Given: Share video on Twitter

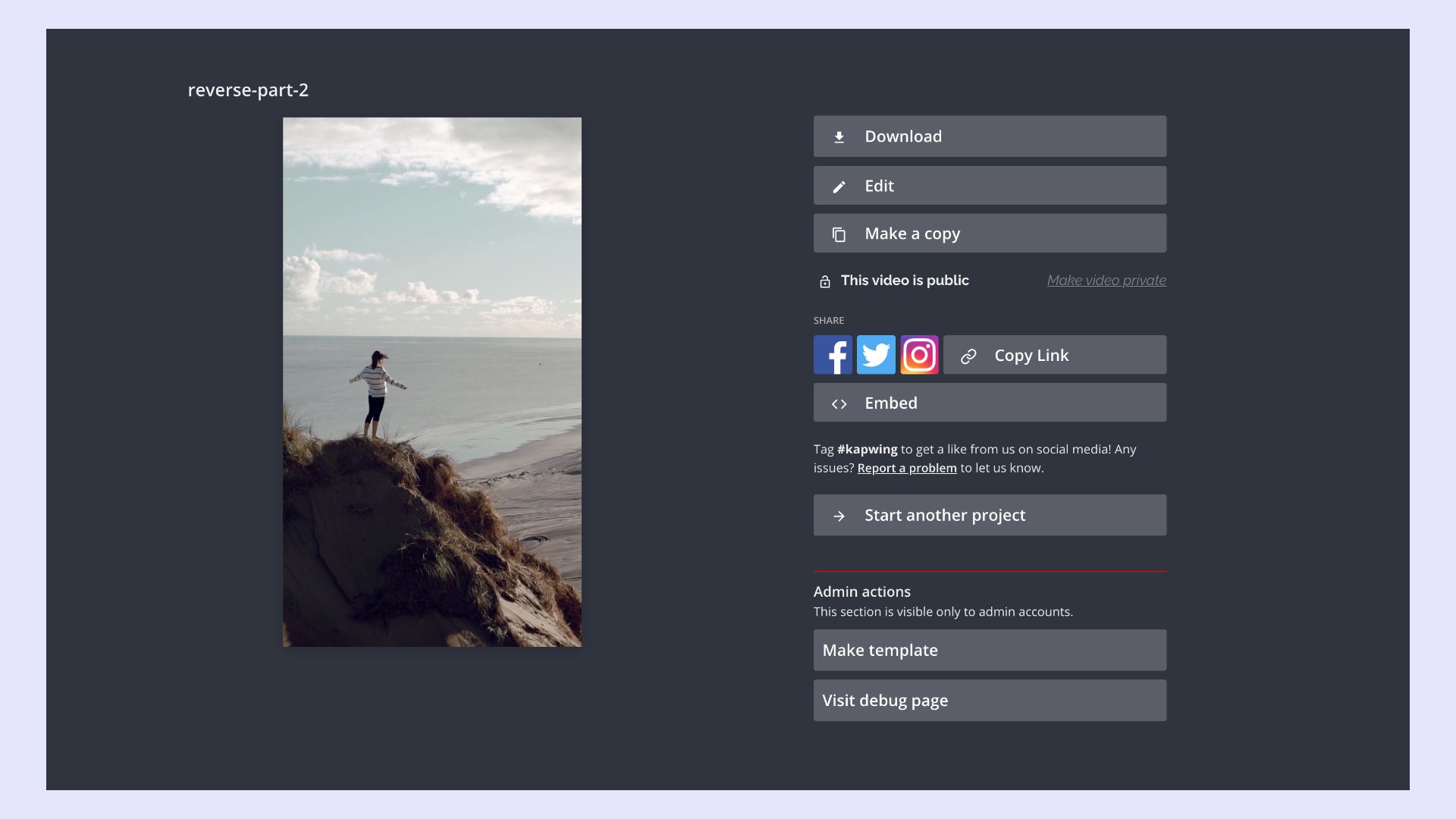Looking at the screenshot, I should pos(876,355).
